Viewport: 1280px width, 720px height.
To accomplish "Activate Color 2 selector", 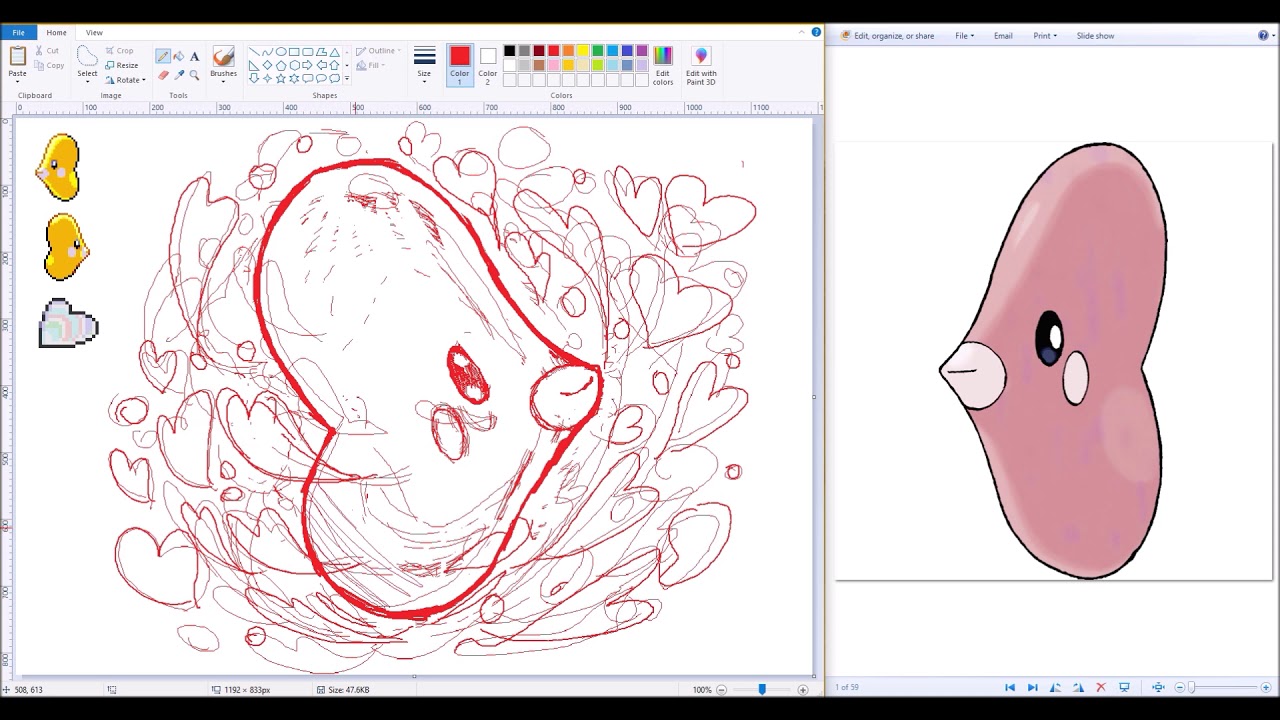I will pyautogui.click(x=487, y=65).
